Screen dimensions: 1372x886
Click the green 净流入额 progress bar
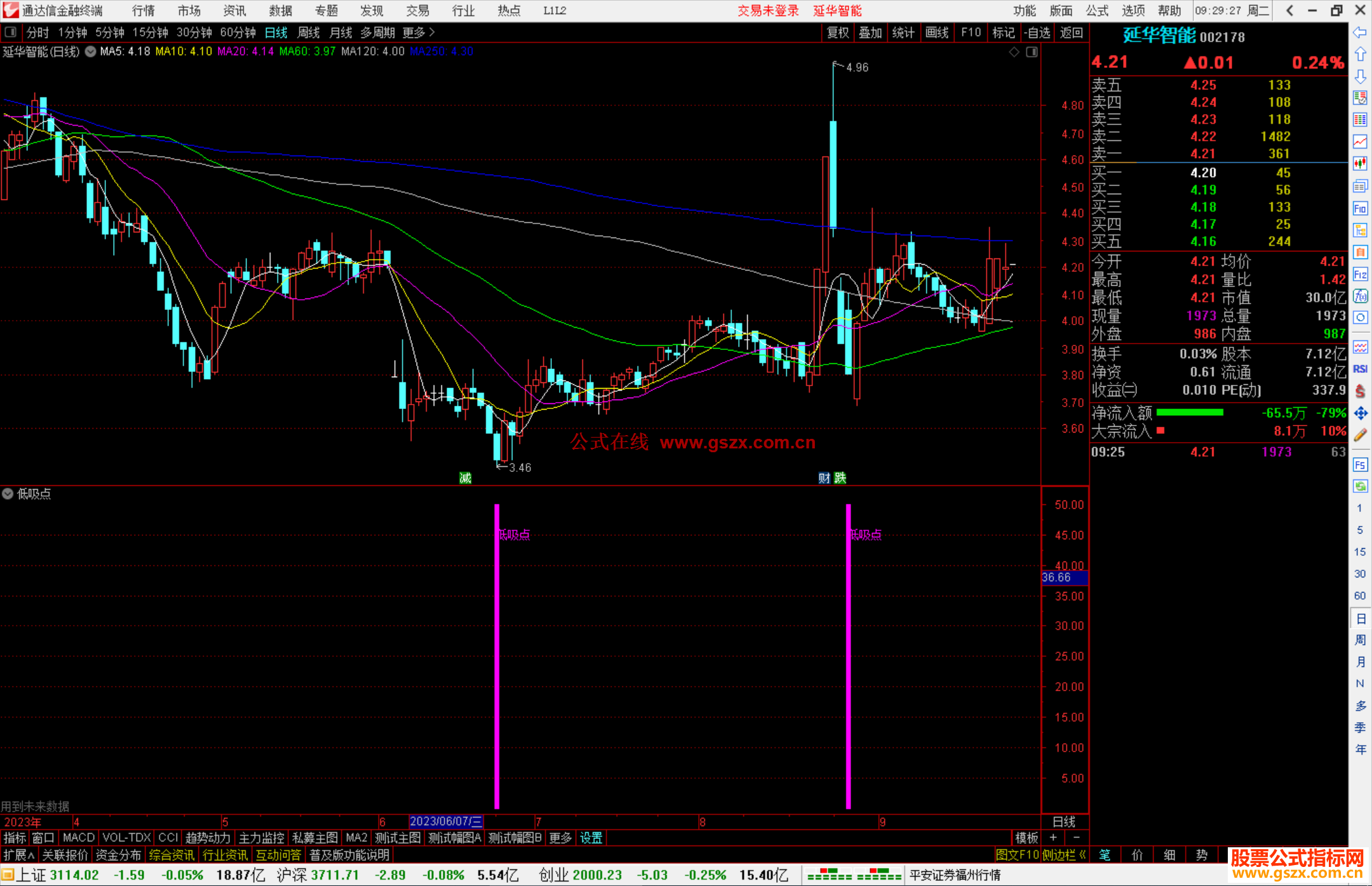(1189, 413)
